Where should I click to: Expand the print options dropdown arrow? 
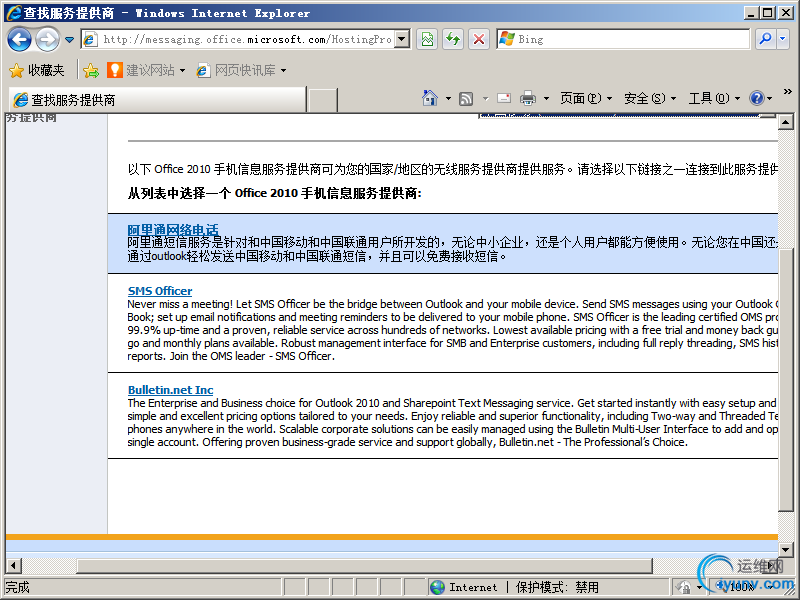click(546, 98)
